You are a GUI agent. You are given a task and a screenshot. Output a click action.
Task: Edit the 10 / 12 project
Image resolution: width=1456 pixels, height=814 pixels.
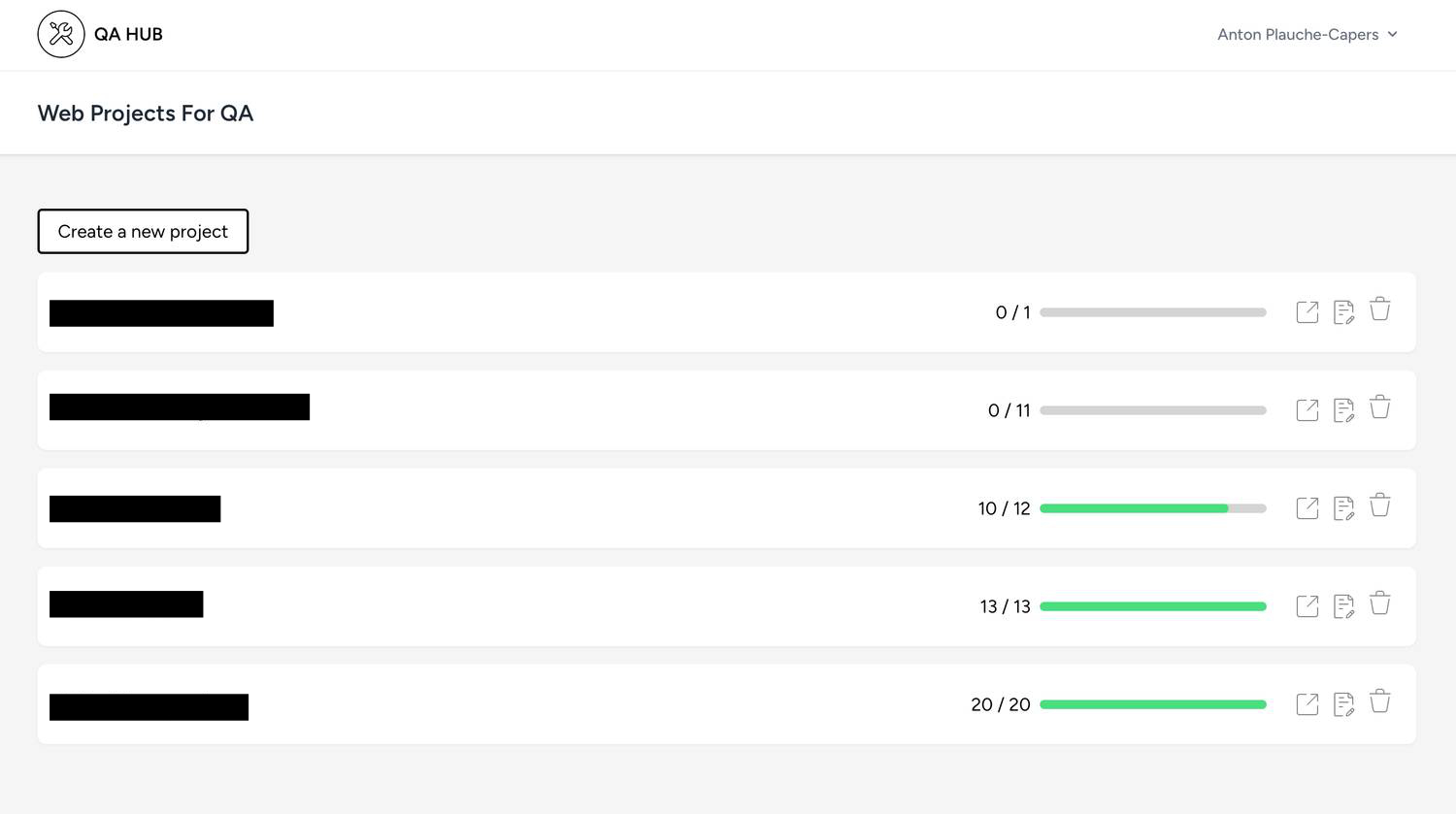coord(1343,508)
